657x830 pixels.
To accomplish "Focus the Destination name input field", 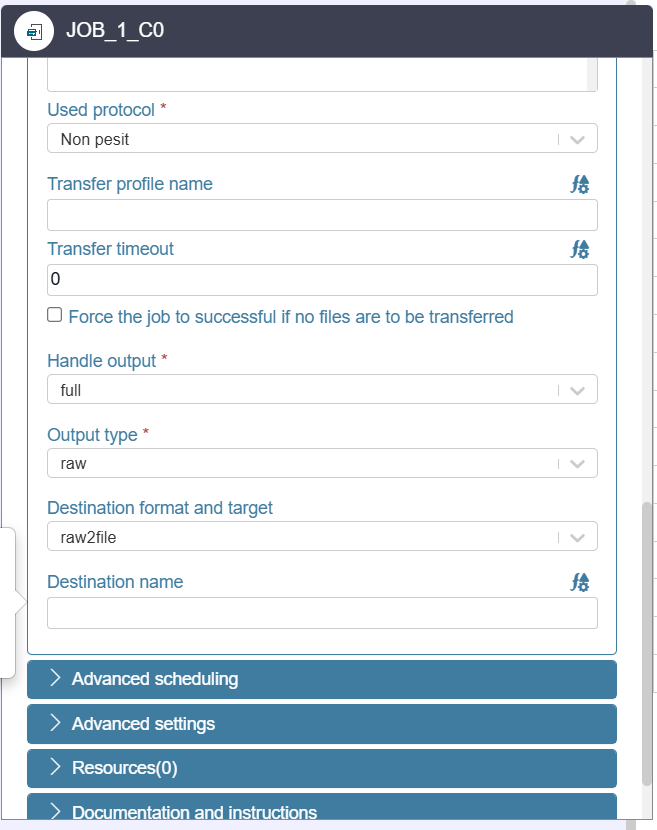I will [322, 613].
